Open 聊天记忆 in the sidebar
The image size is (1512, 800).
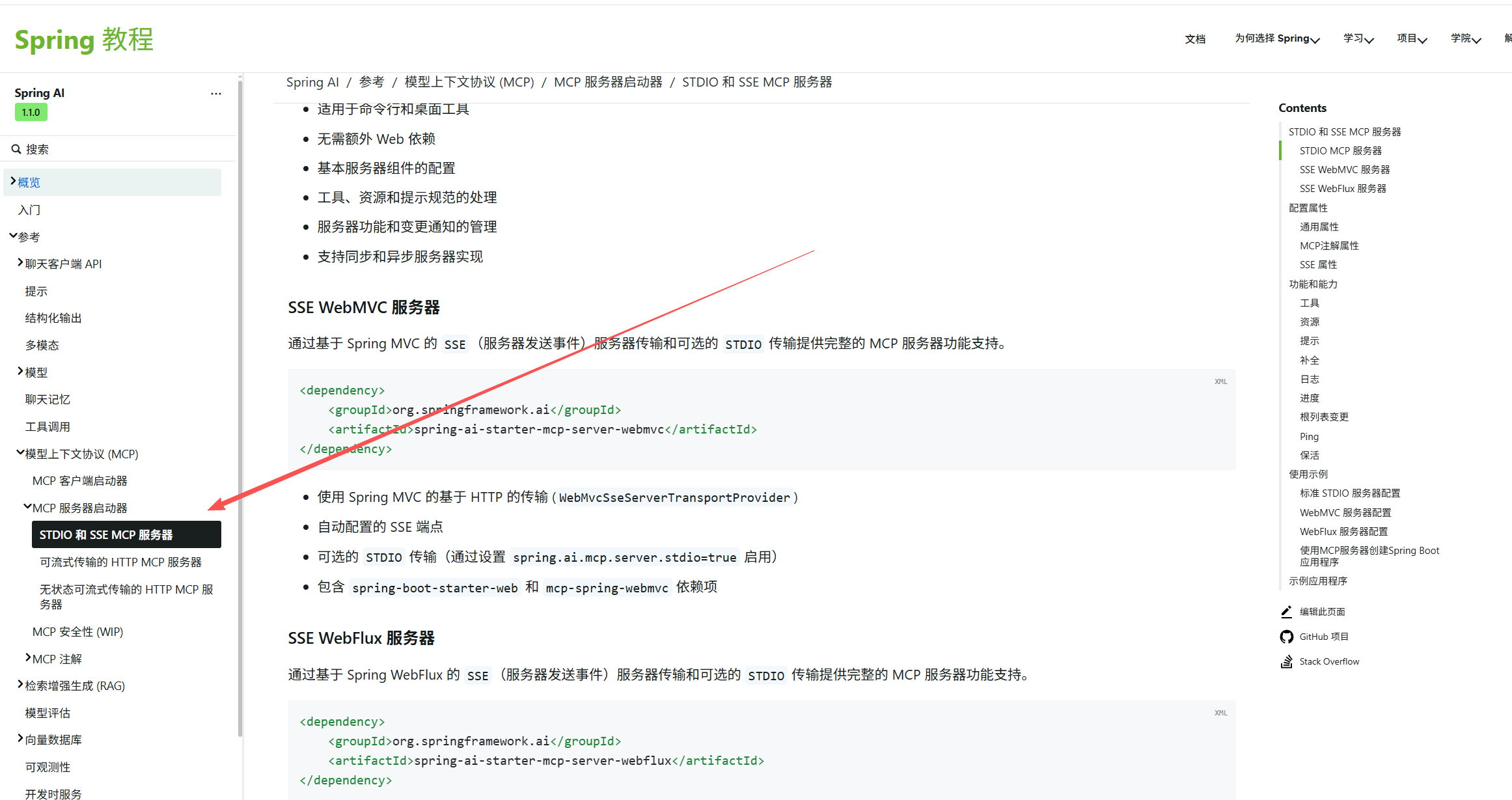tap(48, 399)
